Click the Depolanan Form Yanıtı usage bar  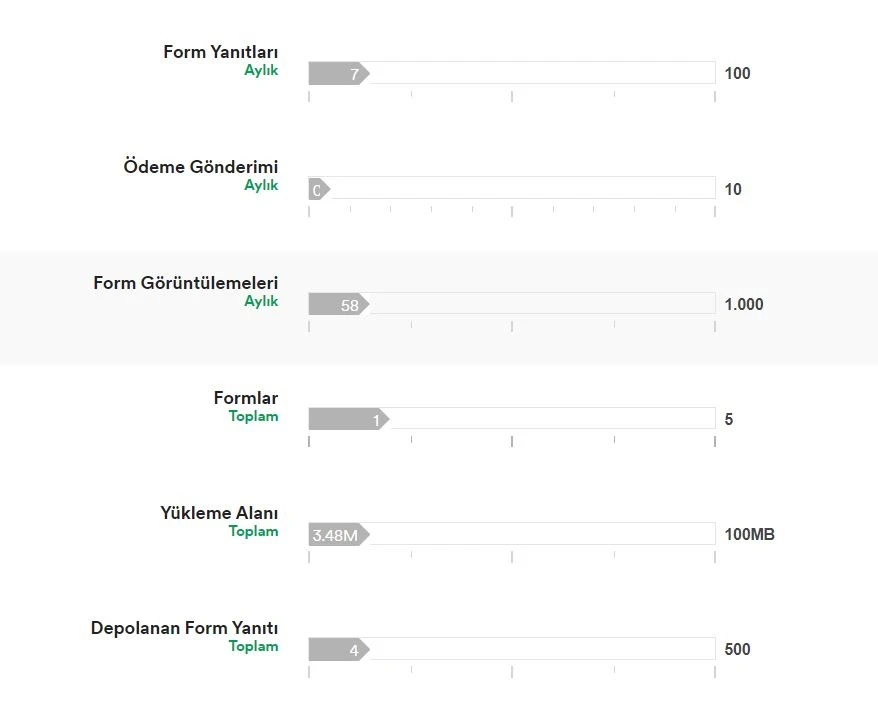(x=510, y=648)
